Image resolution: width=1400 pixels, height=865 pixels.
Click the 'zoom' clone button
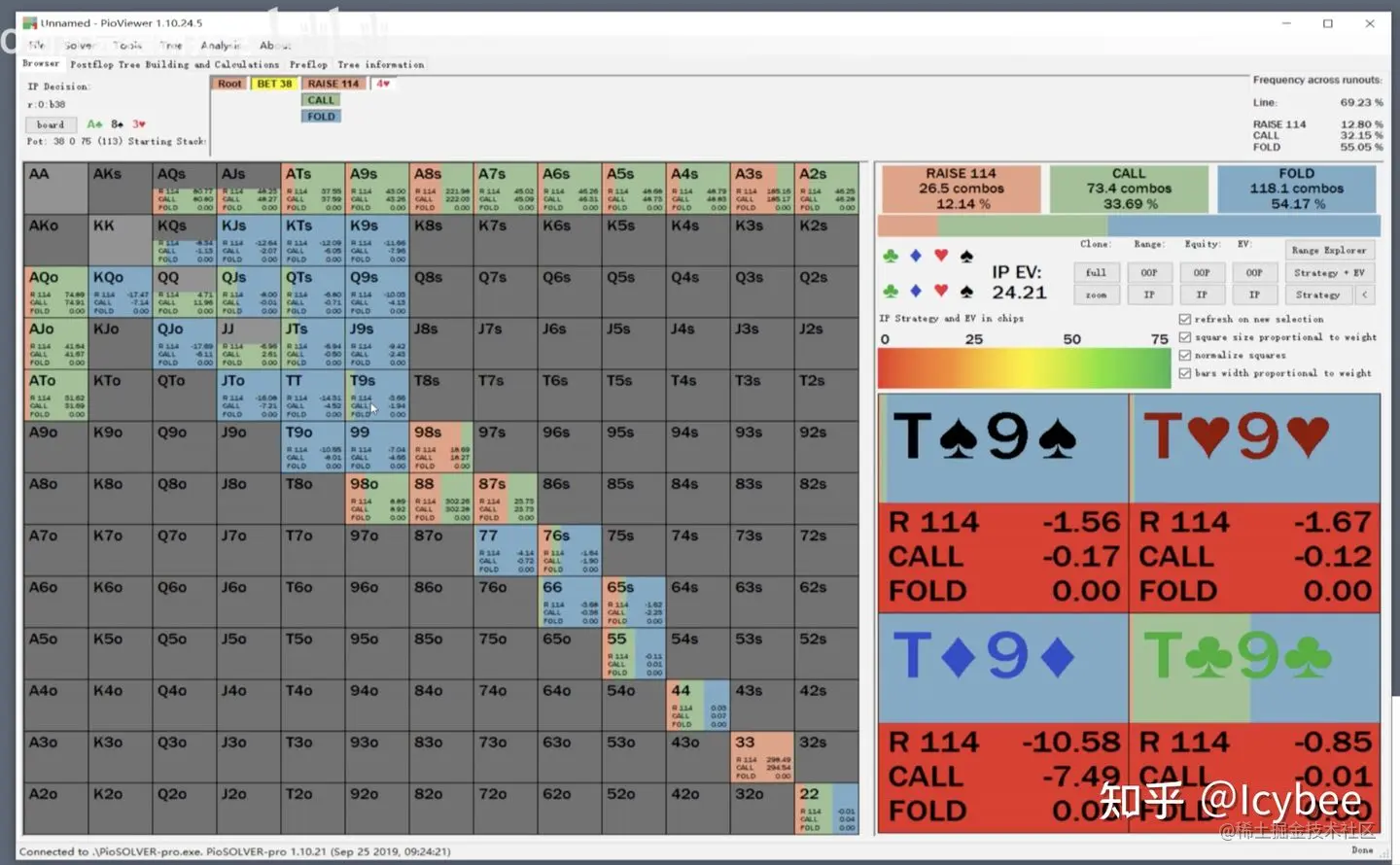1096,294
